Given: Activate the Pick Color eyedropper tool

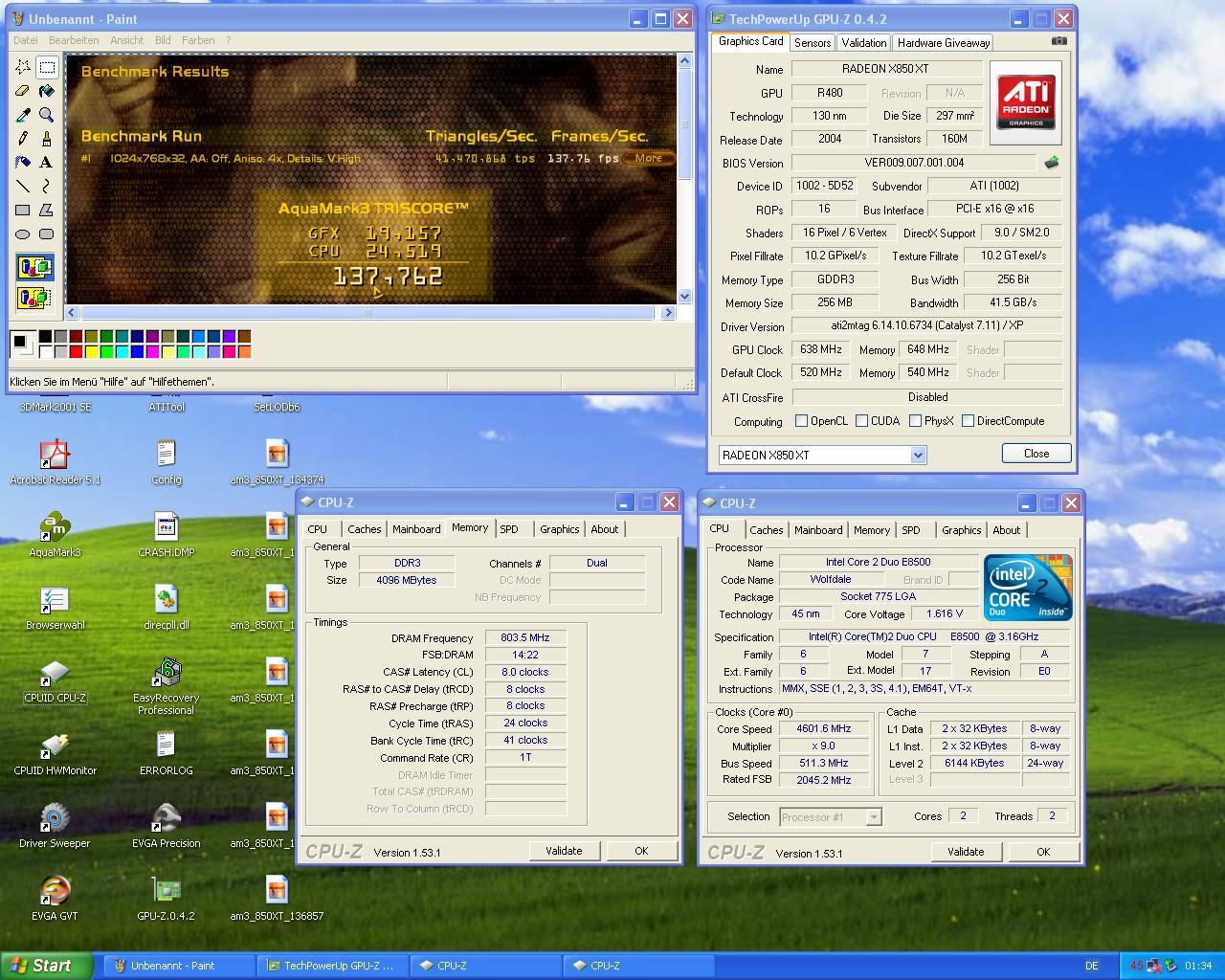Looking at the screenshot, I should [23, 115].
